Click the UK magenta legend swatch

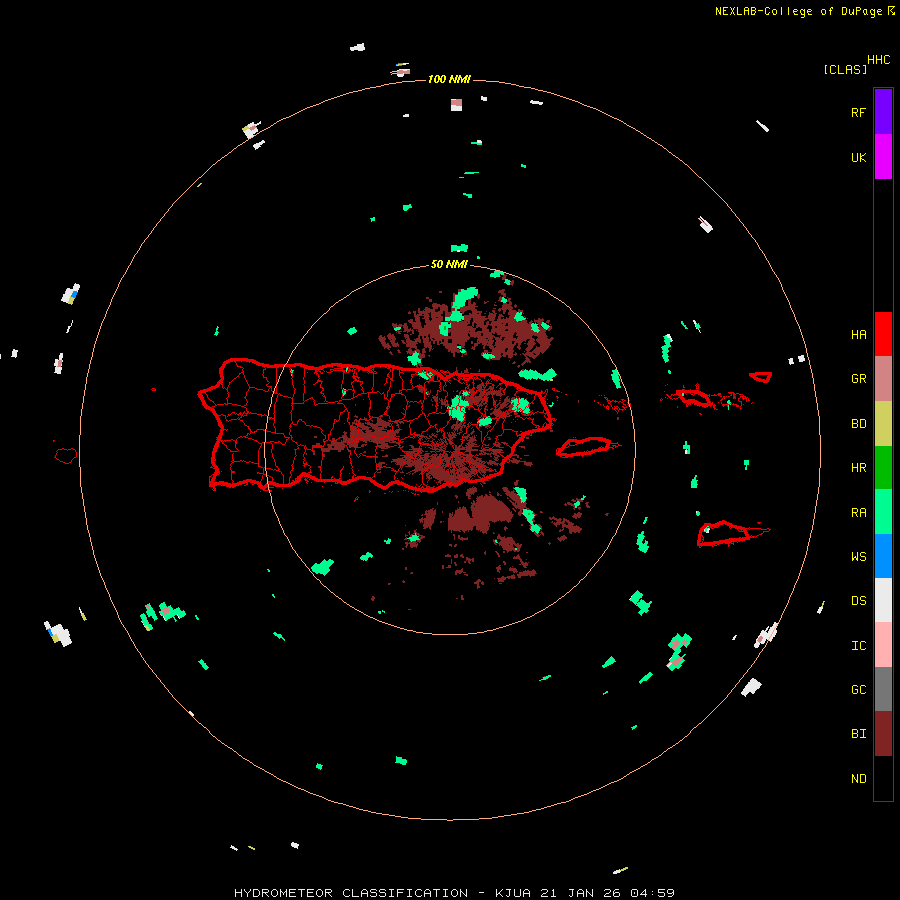coord(883,157)
